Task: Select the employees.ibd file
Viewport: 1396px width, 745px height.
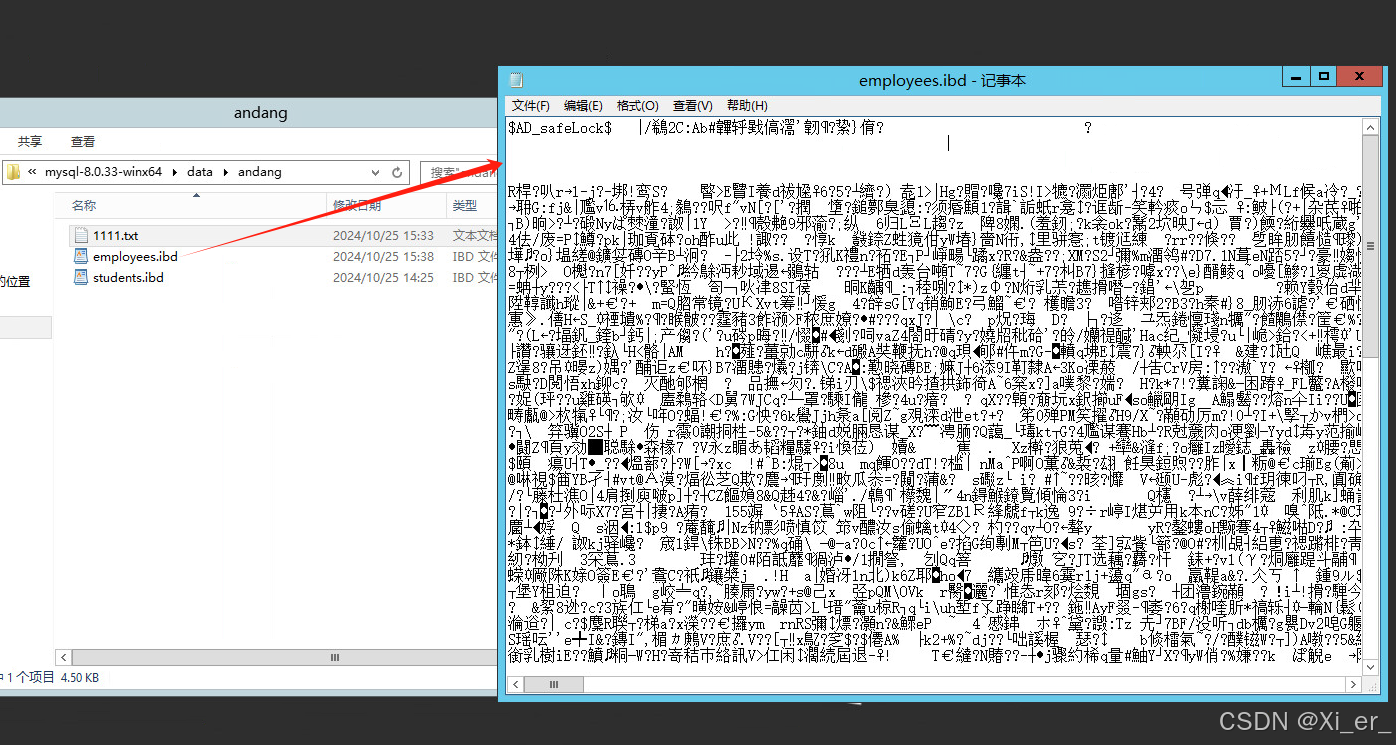Action: coord(135,256)
